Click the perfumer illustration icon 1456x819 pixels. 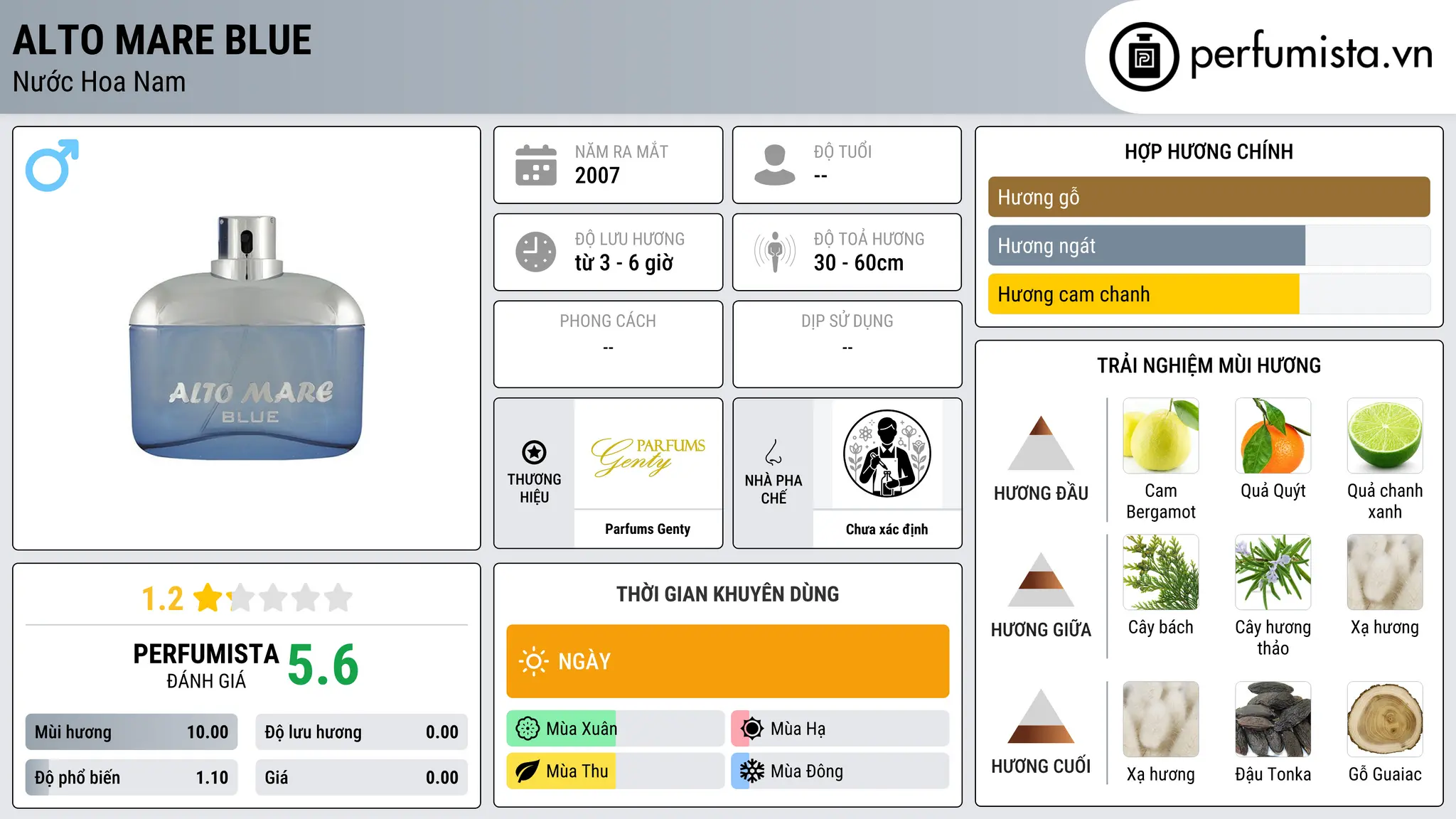click(887, 454)
